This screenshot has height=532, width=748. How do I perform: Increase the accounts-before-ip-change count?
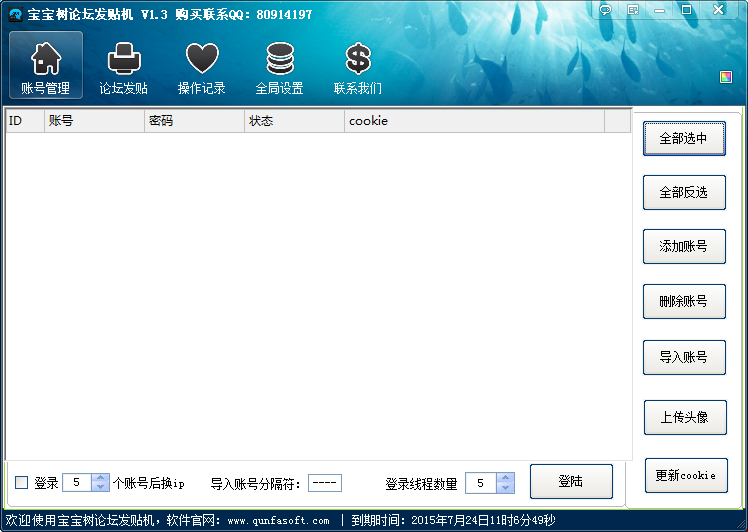(100, 478)
